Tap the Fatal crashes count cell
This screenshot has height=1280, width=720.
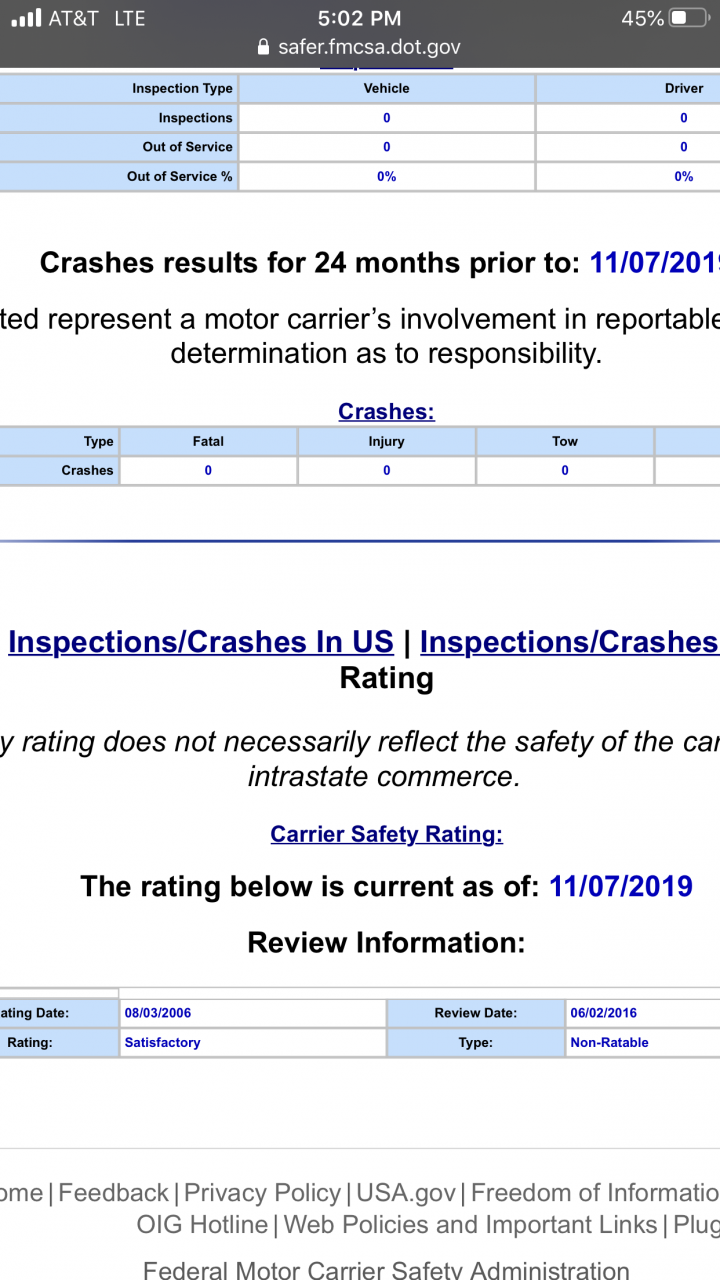coord(208,470)
